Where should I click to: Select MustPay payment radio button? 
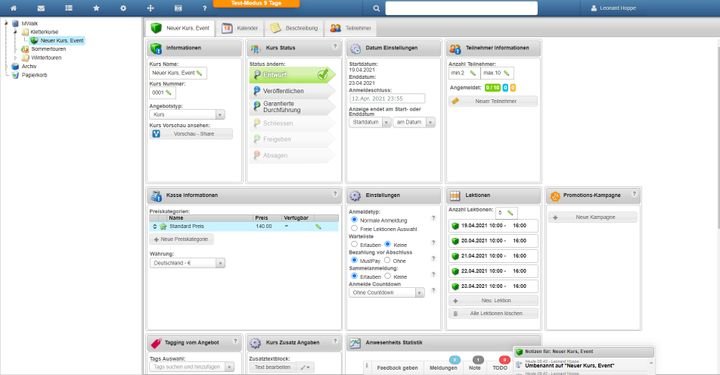[x=354, y=260]
